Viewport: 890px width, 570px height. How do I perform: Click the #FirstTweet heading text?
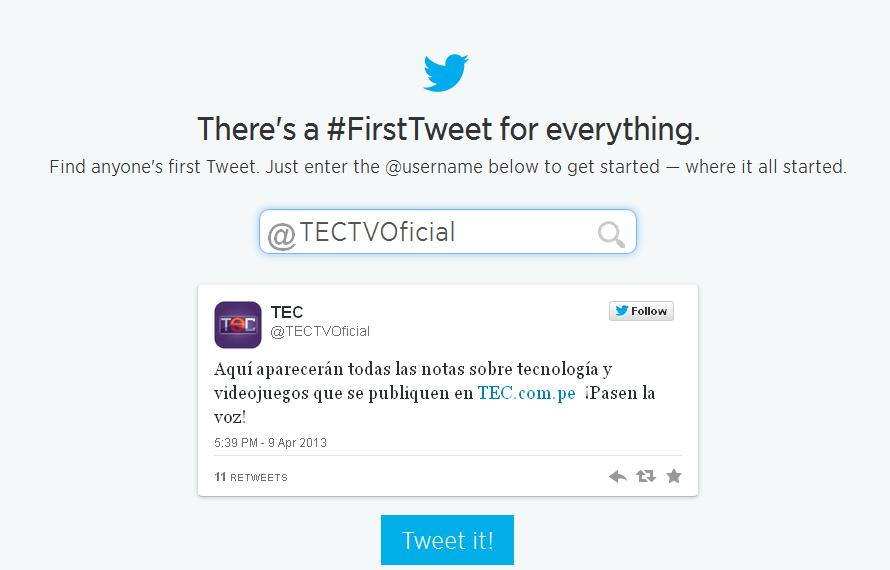[448, 130]
